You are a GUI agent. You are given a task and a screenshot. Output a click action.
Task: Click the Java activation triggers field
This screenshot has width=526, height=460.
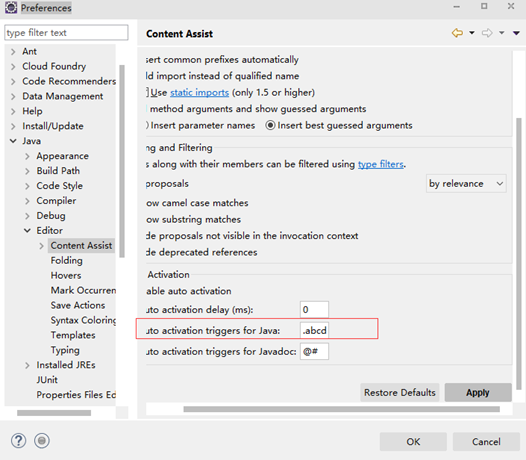314,330
